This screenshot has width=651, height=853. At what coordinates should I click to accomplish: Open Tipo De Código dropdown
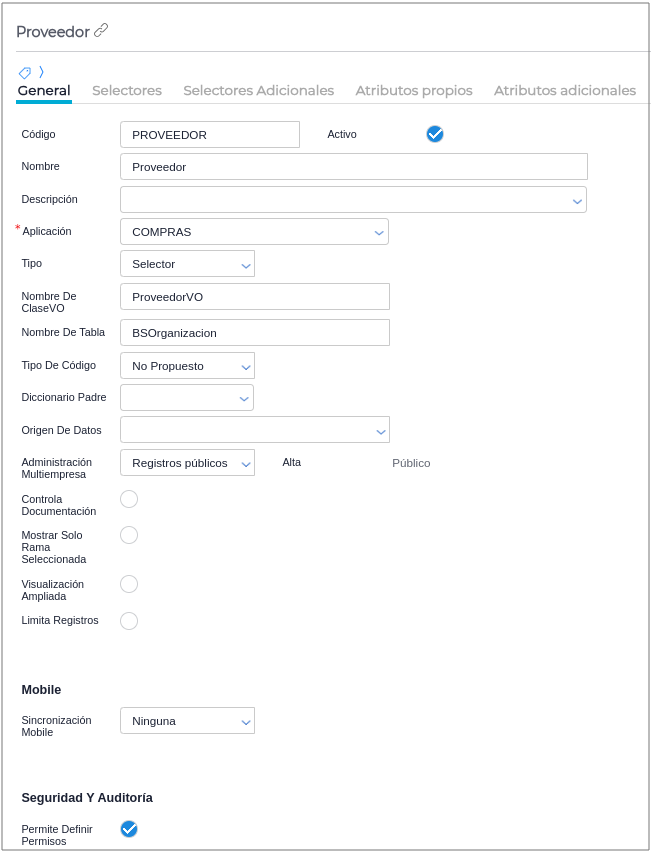[x=245, y=367]
